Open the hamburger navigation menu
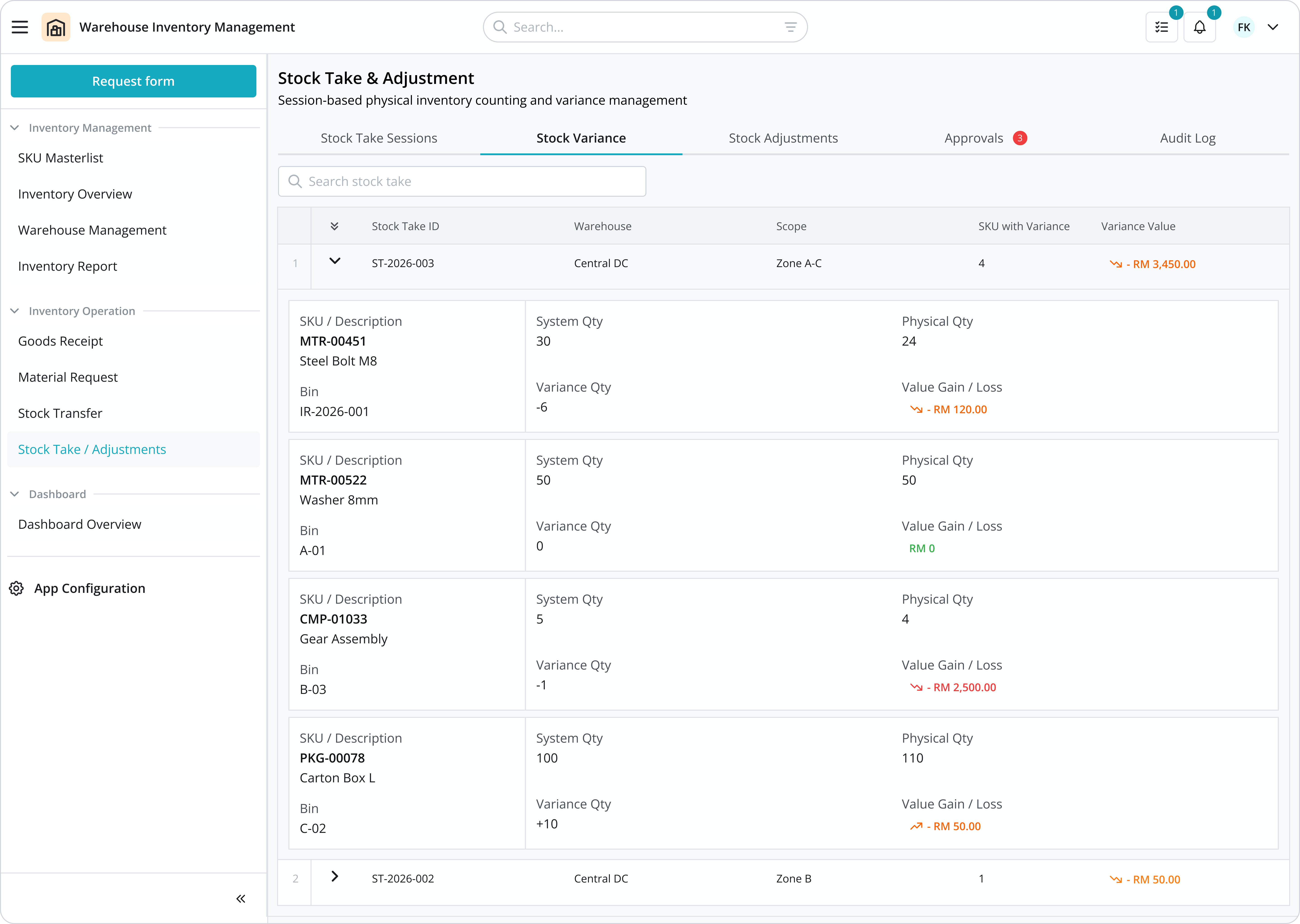The image size is (1300, 924). coord(20,27)
